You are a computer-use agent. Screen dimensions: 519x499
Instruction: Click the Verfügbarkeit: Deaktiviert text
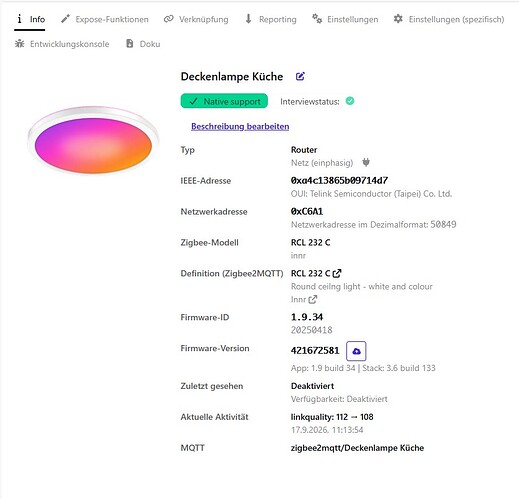[339, 399]
